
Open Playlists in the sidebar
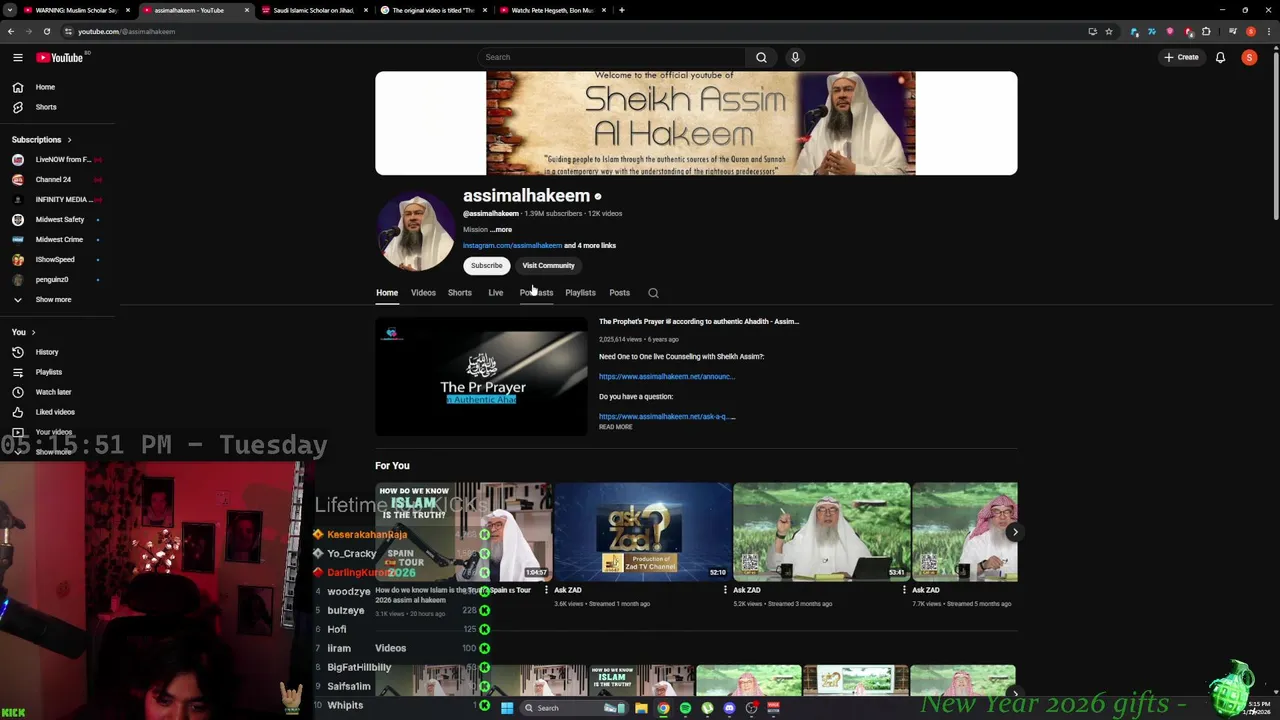pos(57,372)
